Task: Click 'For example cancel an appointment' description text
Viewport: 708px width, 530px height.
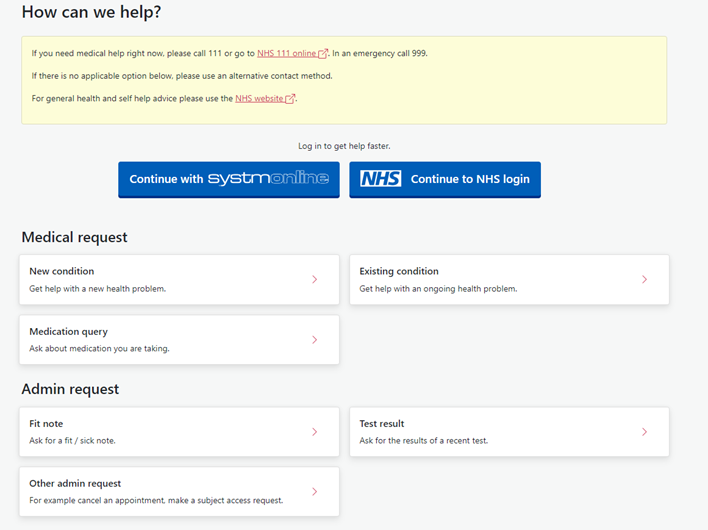Action: (156, 500)
